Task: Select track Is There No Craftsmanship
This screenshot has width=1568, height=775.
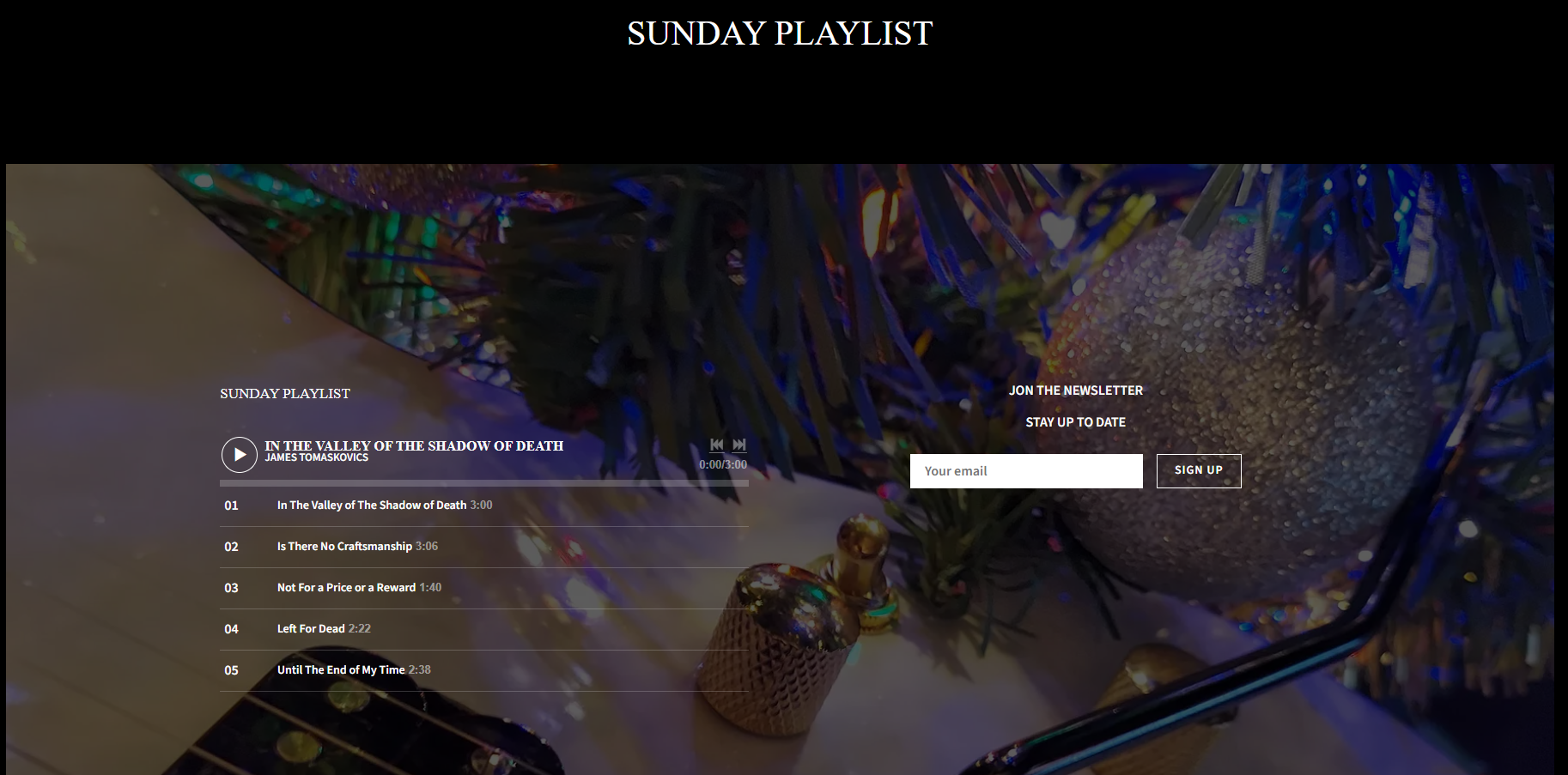Action: pyautogui.click(x=484, y=547)
